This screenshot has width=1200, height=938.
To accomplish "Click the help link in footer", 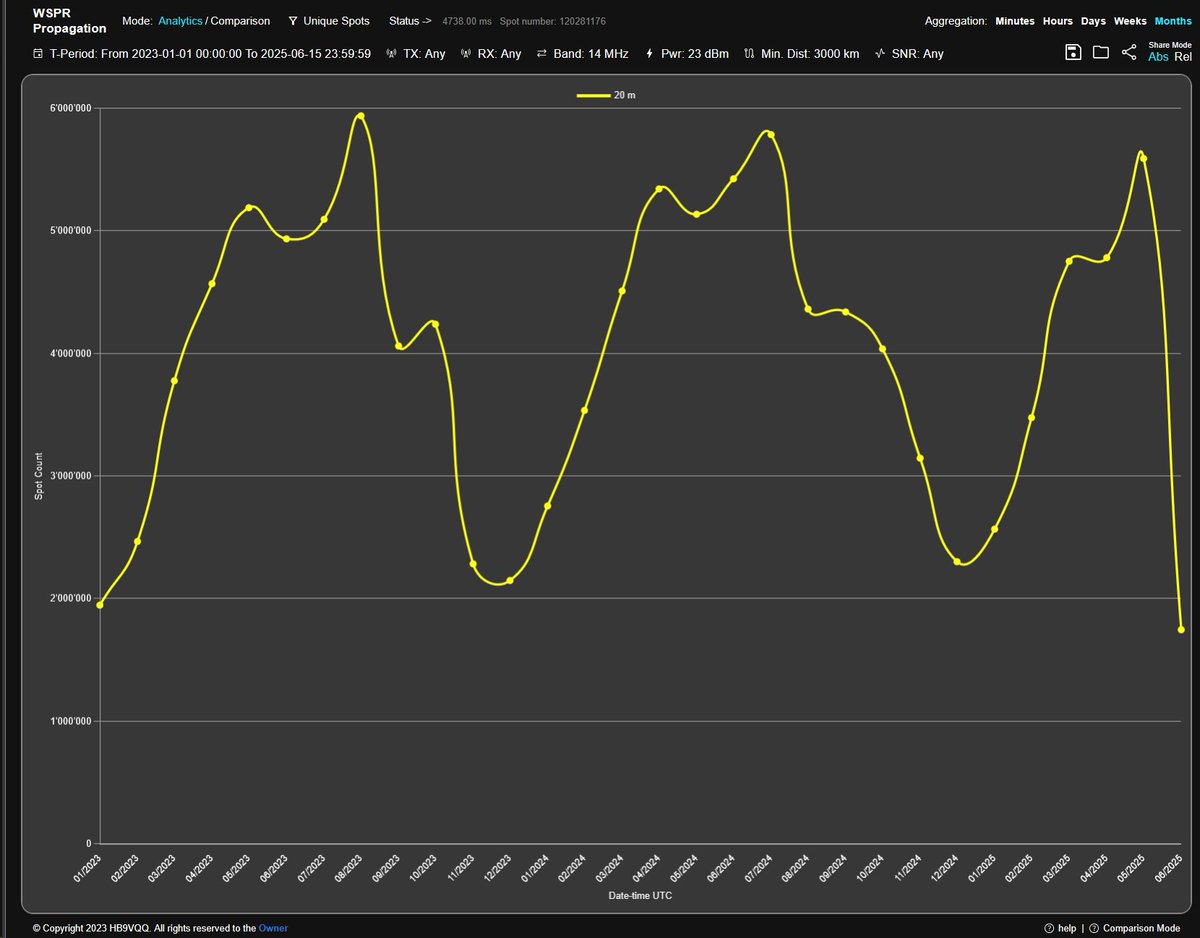I will (1066, 928).
